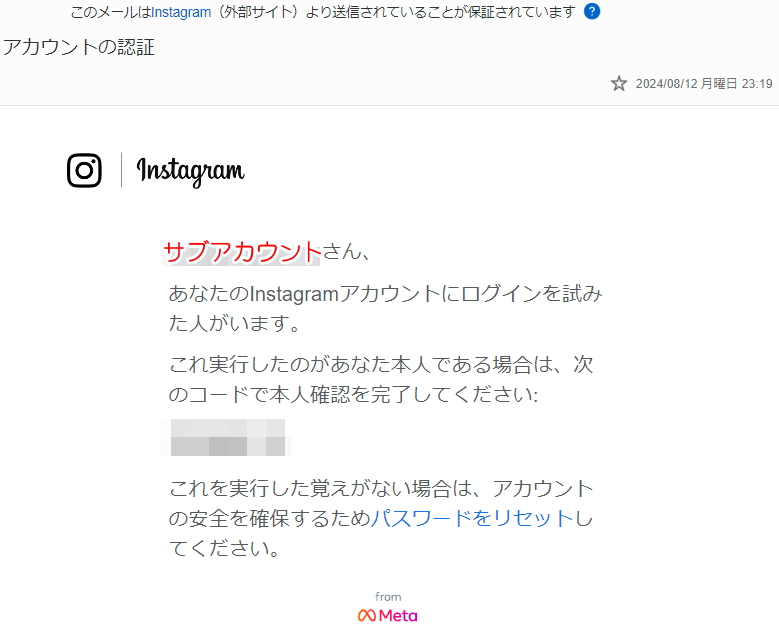This screenshot has width=779, height=629.
Task: Click the final line てください。
Action: (224, 549)
